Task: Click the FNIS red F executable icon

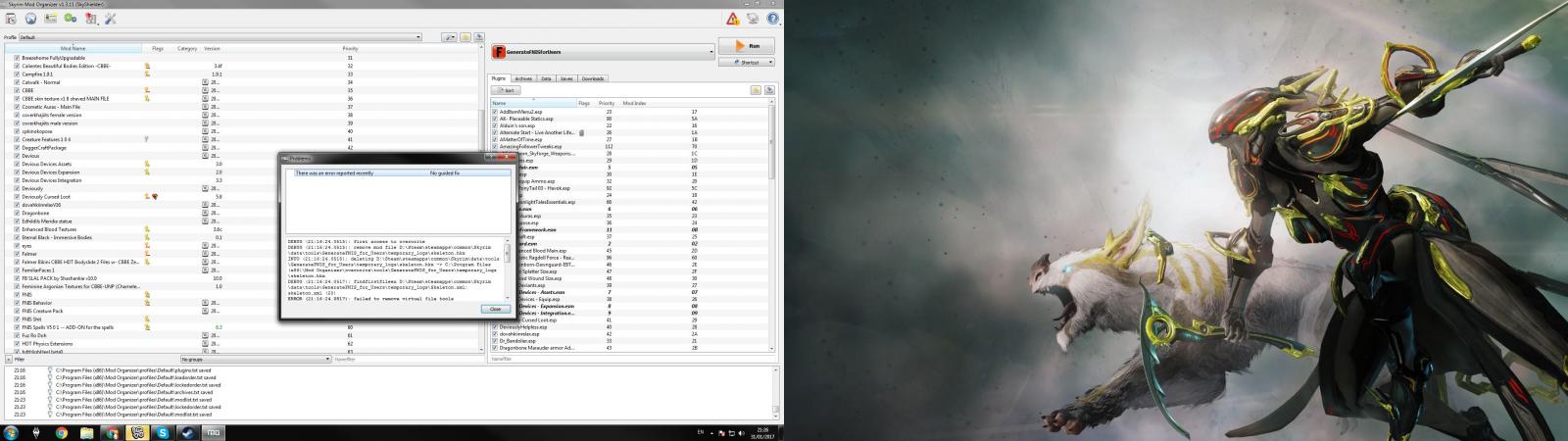Action: pyautogui.click(x=499, y=51)
